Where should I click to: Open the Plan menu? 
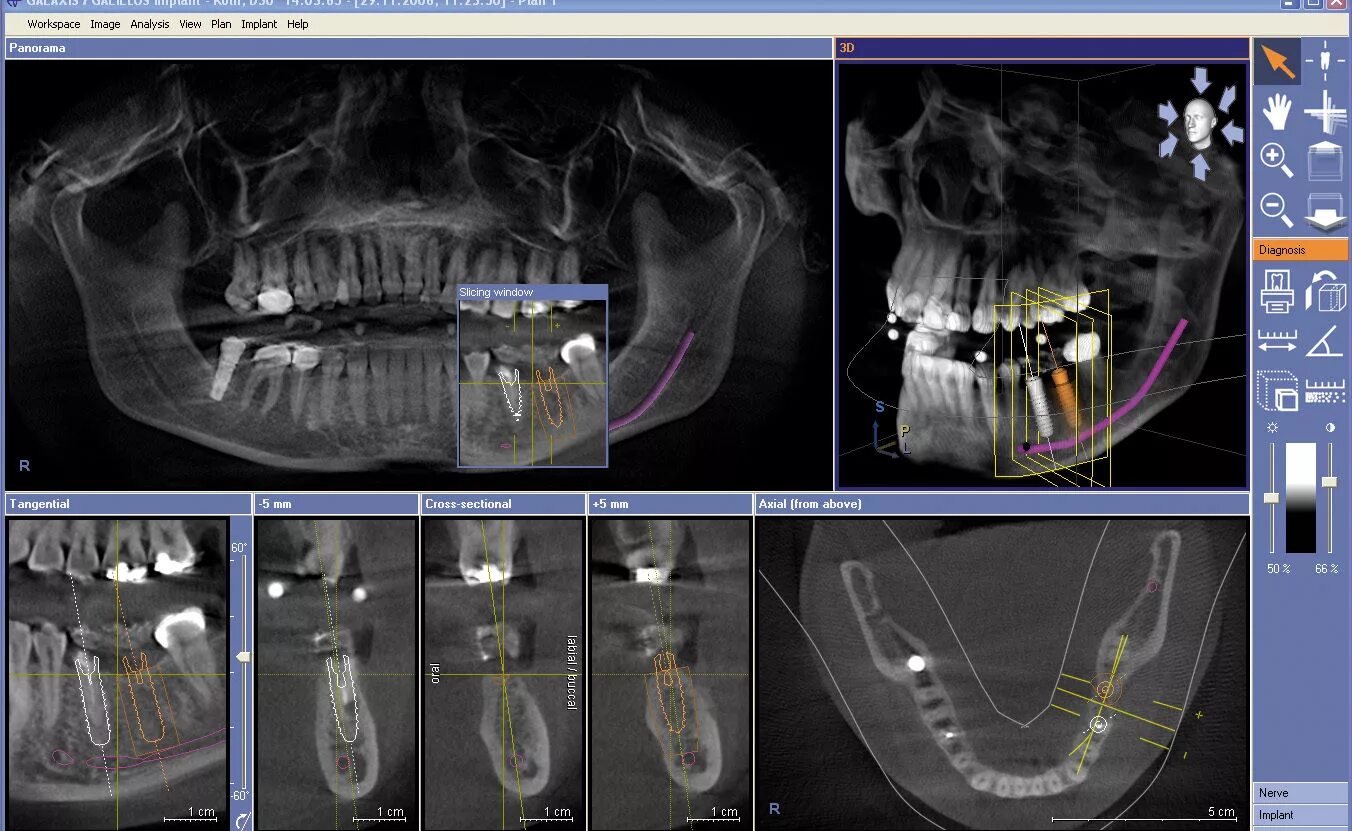pos(221,24)
